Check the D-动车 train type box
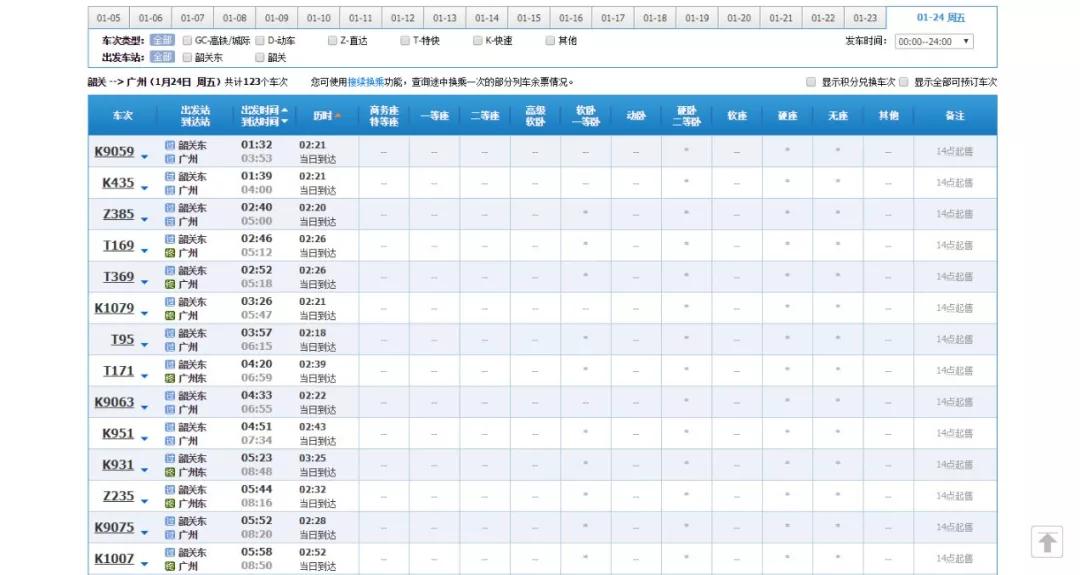Screen dimensions: 1080x575 pyautogui.click(x=260, y=41)
